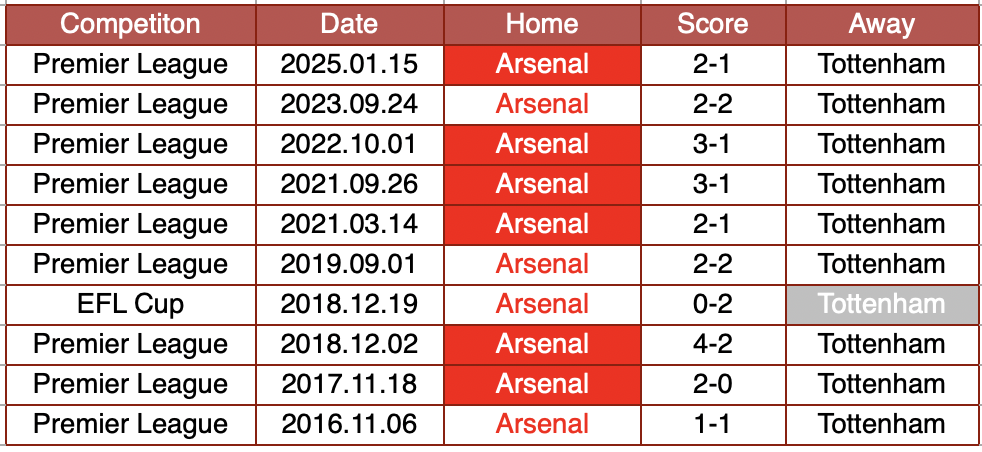Image resolution: width=982 pixels, height=452 pixels.
Task: Click the date cell 2021.03.14
Action: click(349, 224)
